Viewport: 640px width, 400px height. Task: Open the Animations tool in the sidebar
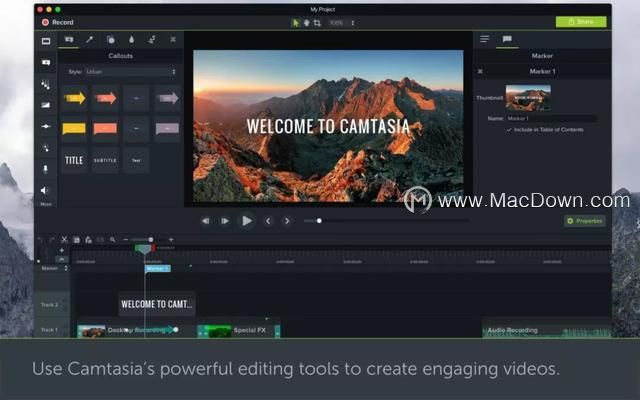[46, 127]
